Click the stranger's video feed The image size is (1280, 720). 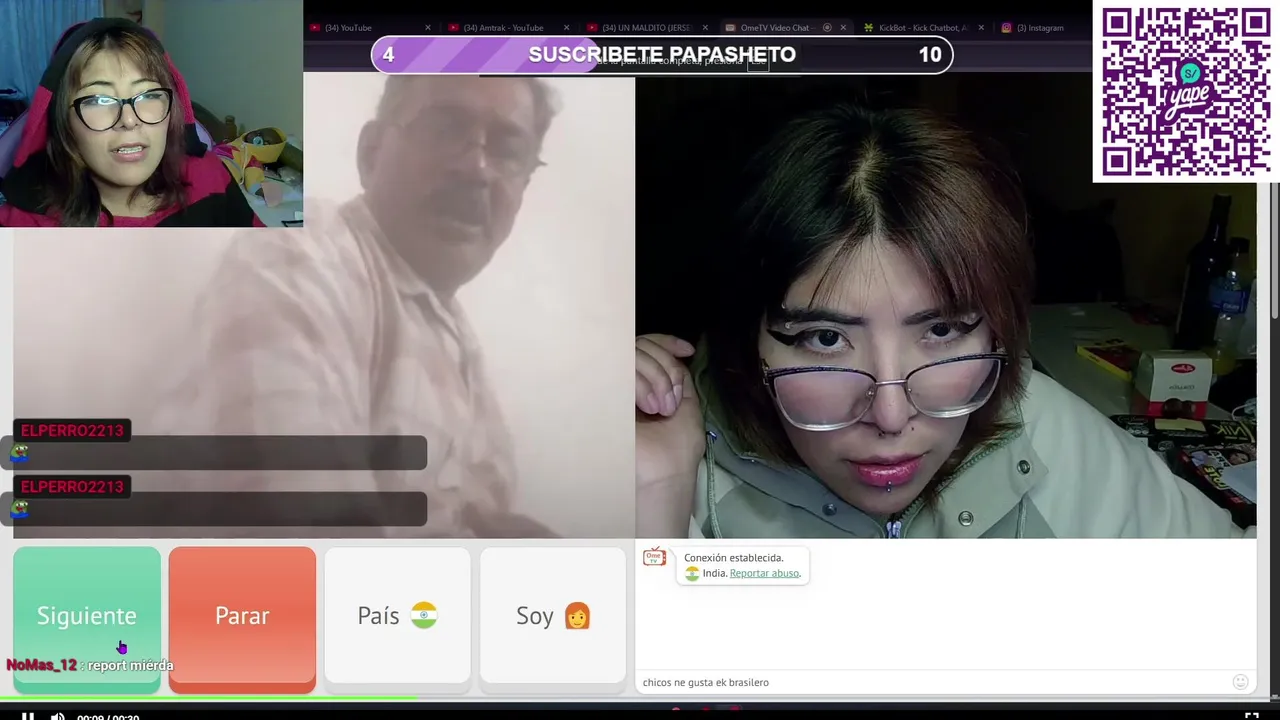pos(324,307)
